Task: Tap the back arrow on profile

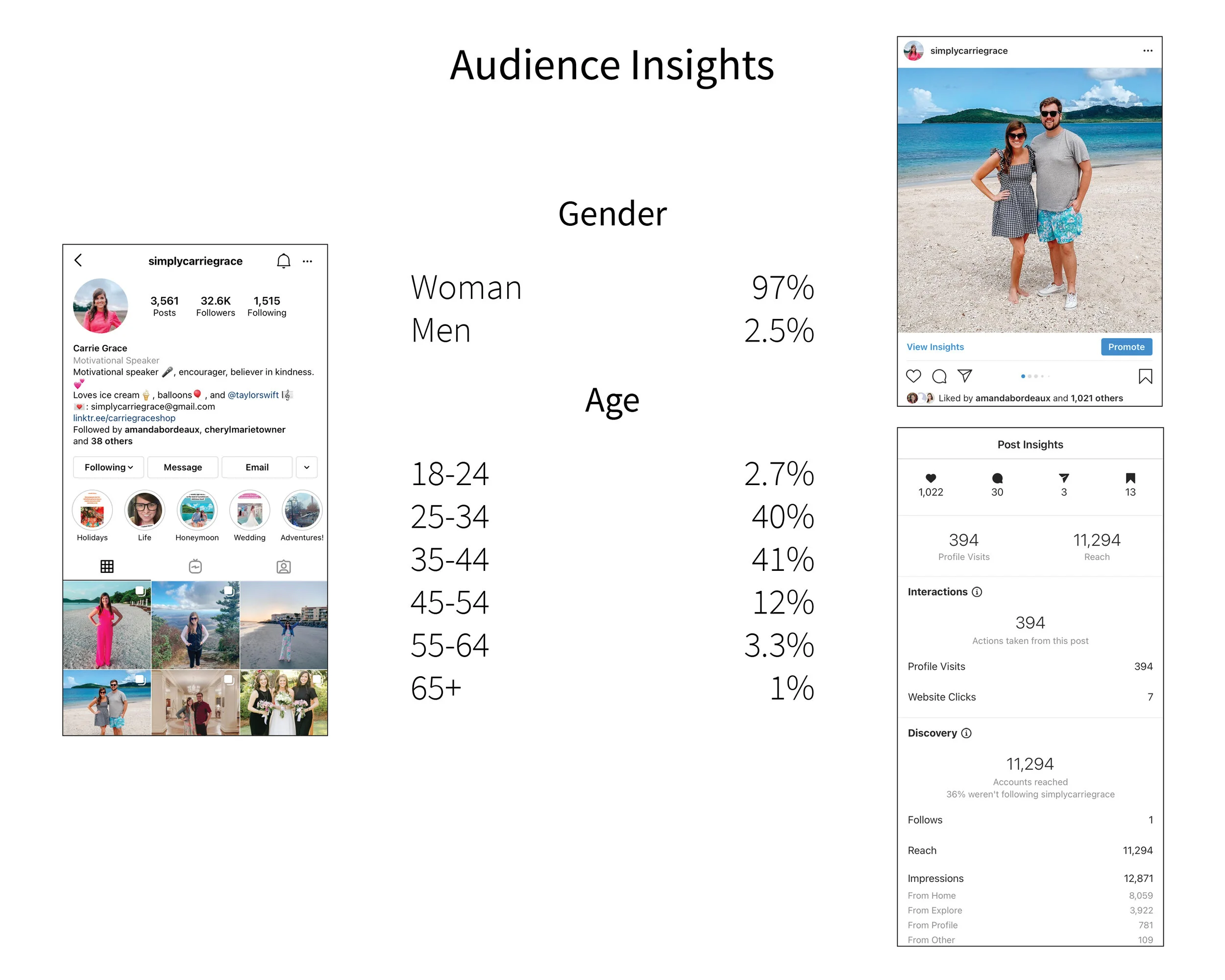Action: tap(78, 260)
